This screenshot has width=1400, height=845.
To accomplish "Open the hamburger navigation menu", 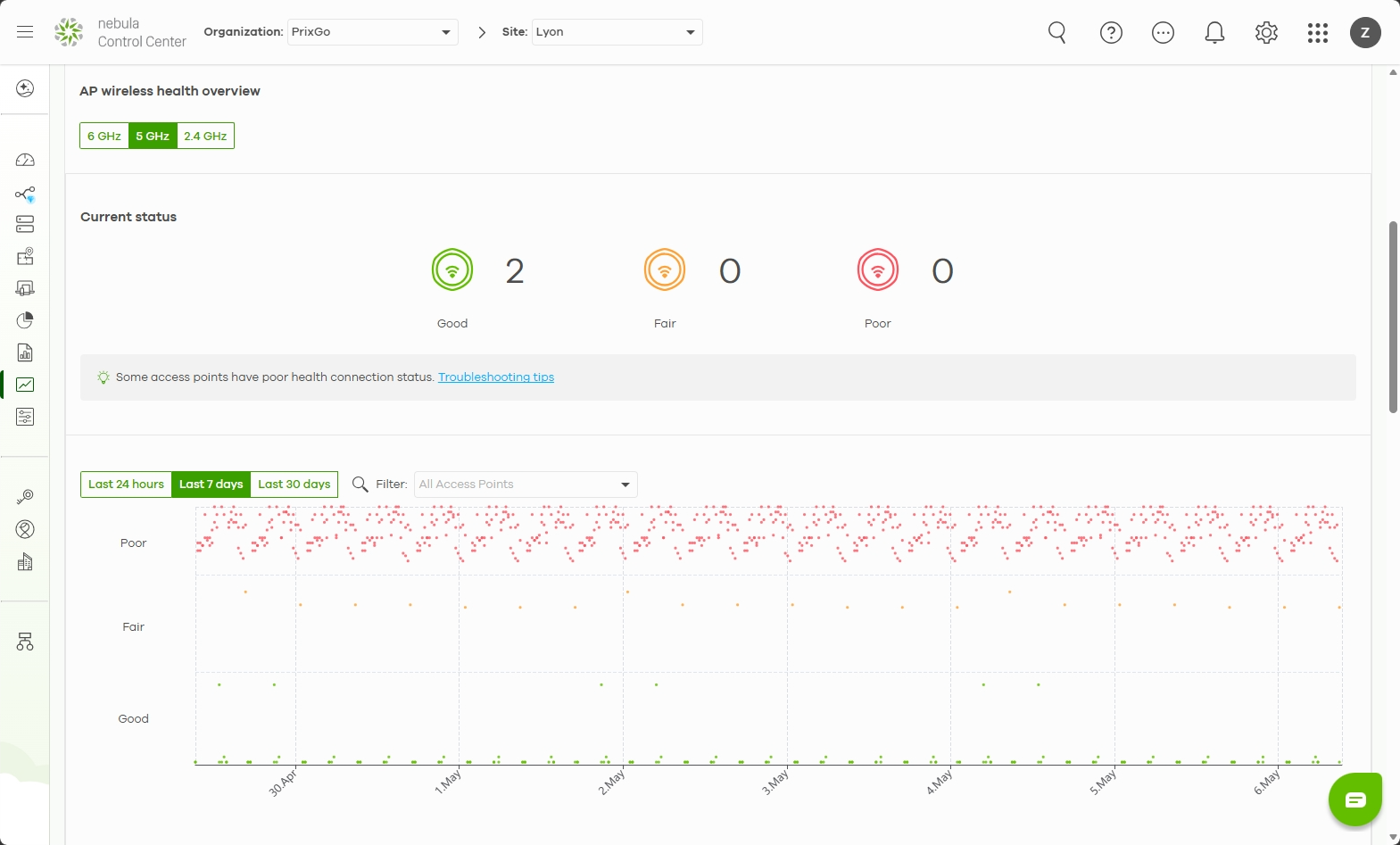I will point(25,32).
